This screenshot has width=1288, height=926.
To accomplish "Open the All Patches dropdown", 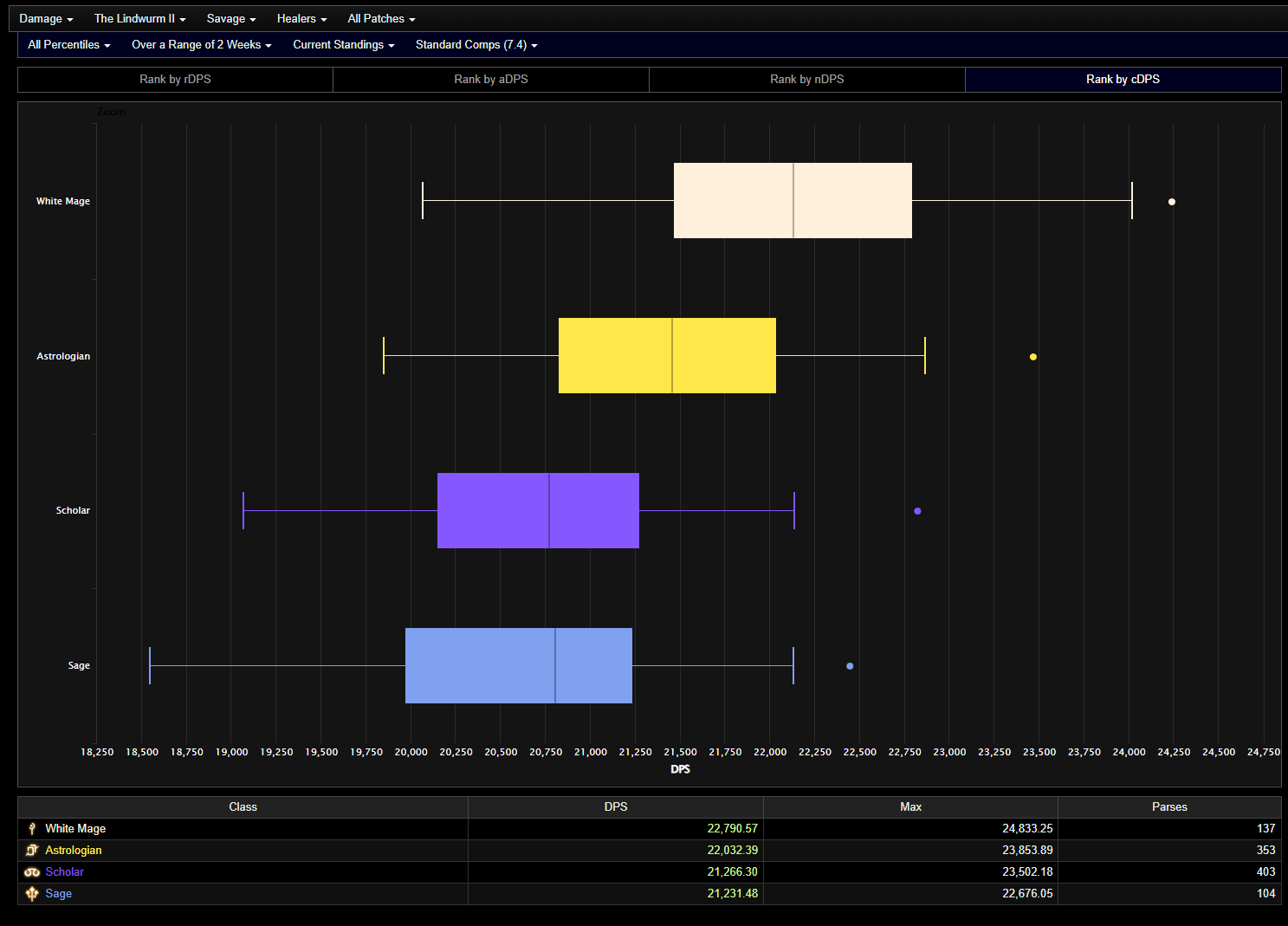I will pos(382,19).
